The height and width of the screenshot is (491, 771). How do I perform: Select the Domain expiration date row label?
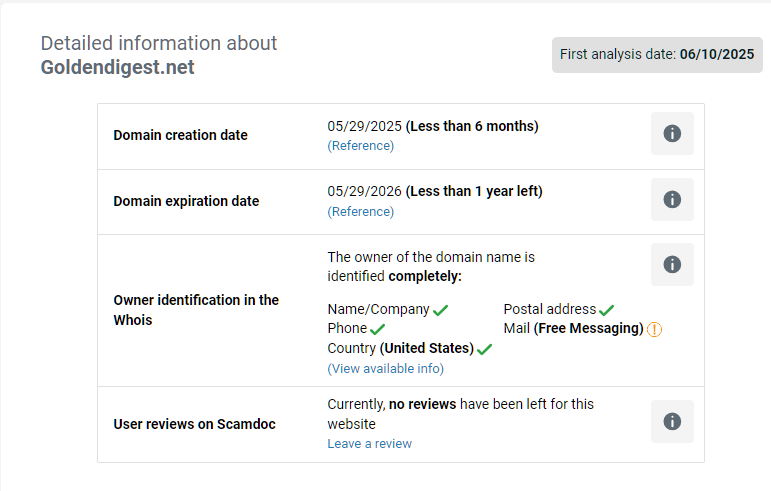pos(186,201)
